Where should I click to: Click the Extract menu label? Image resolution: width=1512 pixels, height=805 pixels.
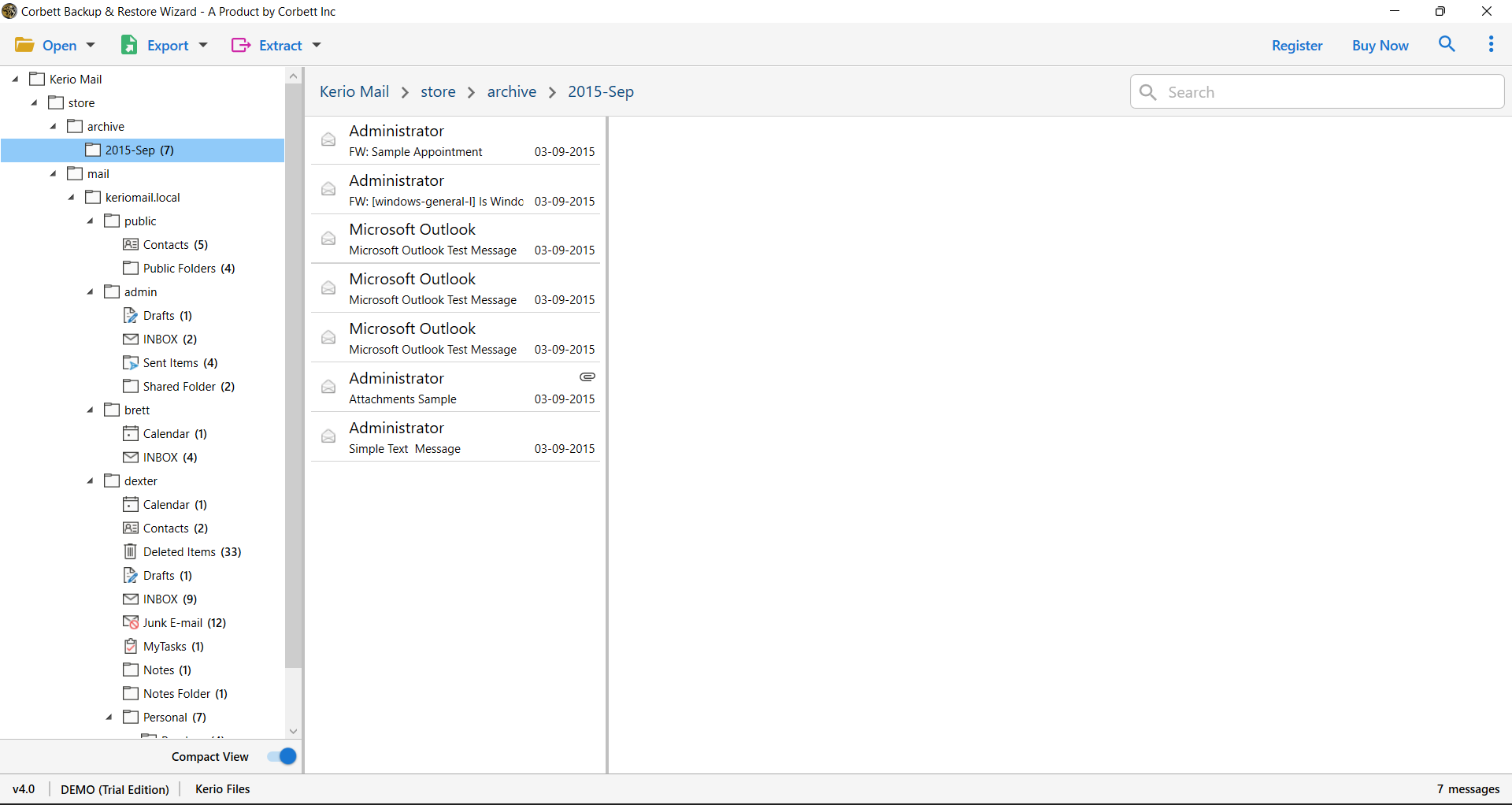(x=280, y=46)
